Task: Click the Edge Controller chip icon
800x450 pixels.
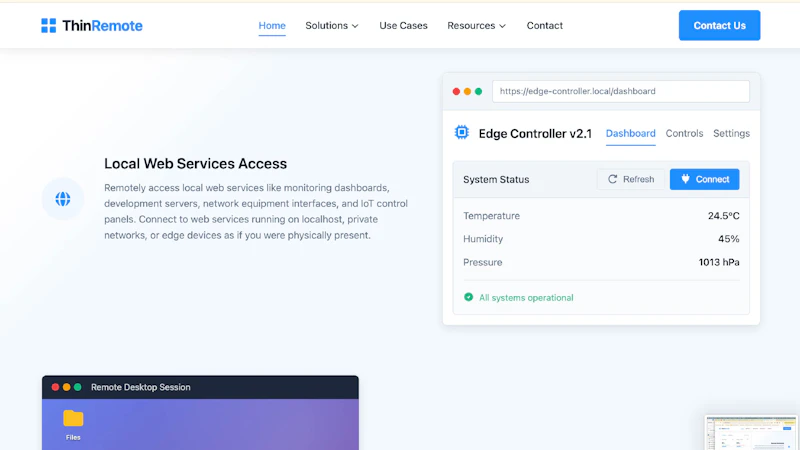Action: pyautogui.click(x=462, y=133)
